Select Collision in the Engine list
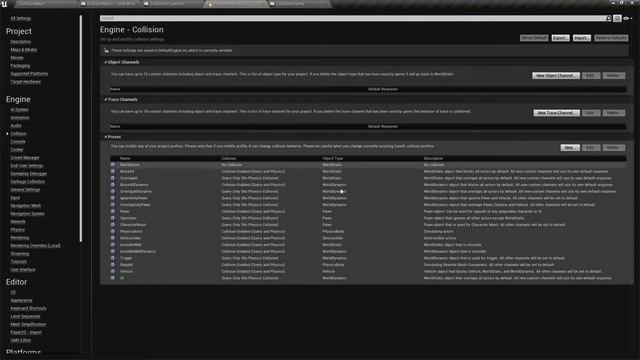640x360 pixels. point(18,133)
